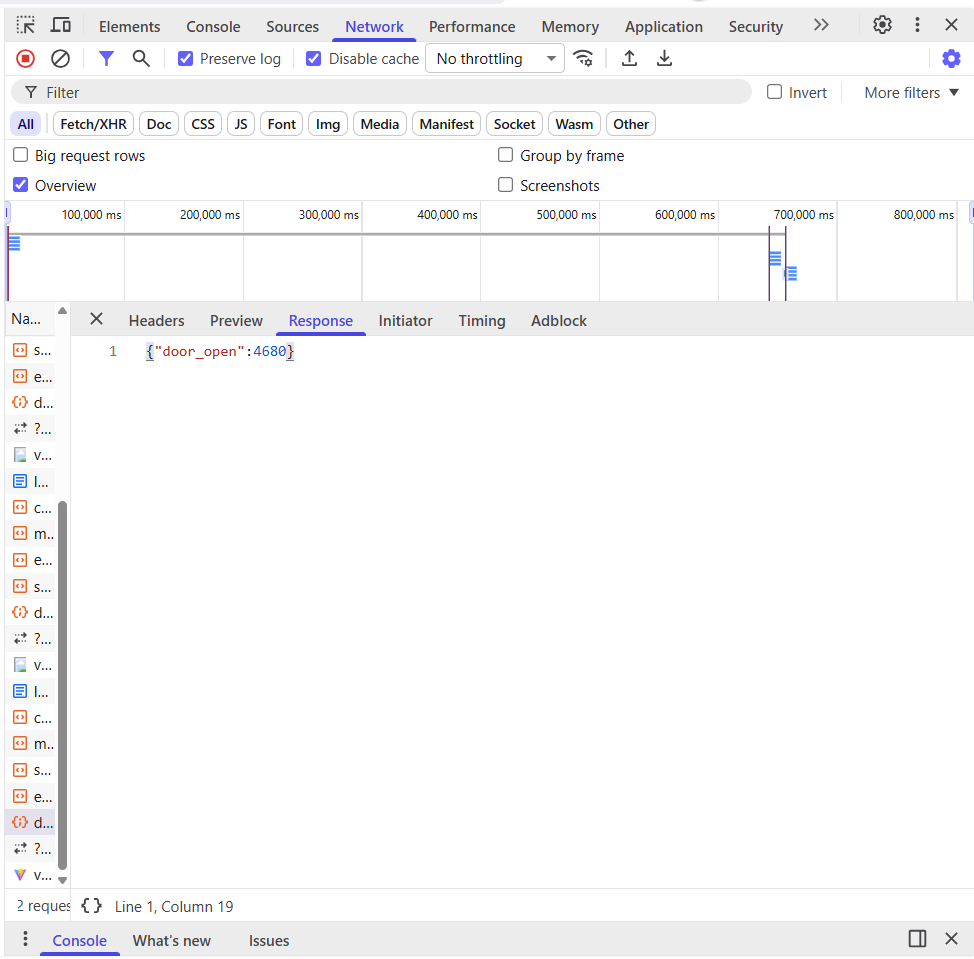974x959 pixels.
Task: Open the inspect element picker tool
Action: pyautogui.click(x=26, y=26)
